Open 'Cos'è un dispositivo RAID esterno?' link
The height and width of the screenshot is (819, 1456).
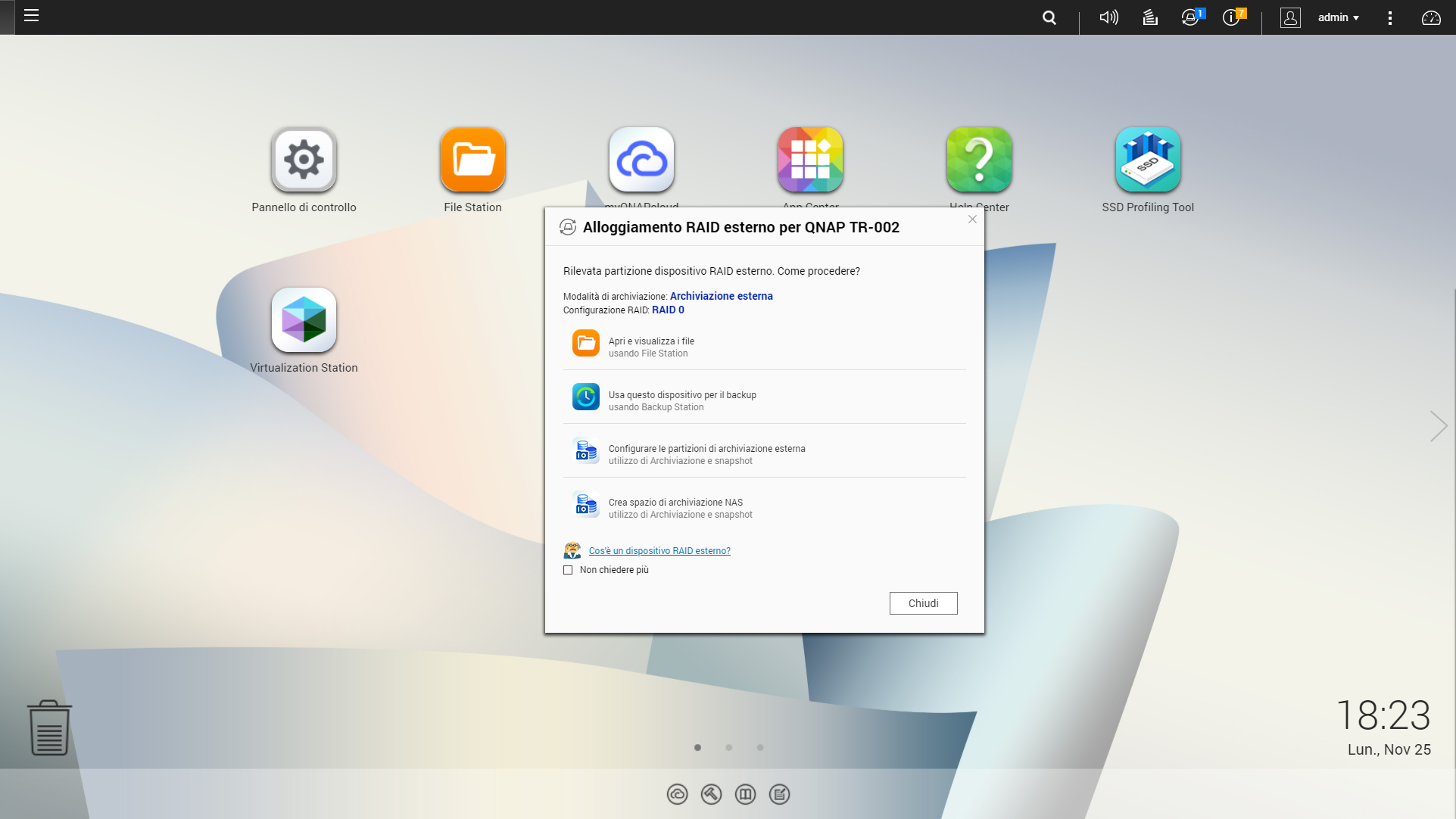659,551
